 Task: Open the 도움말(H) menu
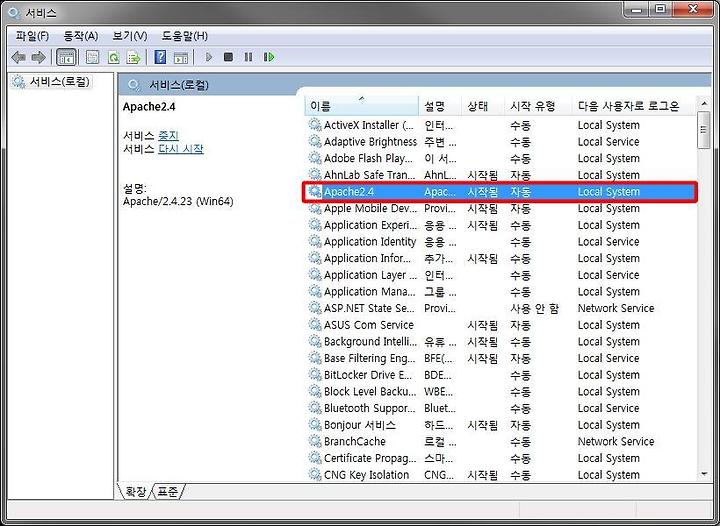(x=185, y=36)
